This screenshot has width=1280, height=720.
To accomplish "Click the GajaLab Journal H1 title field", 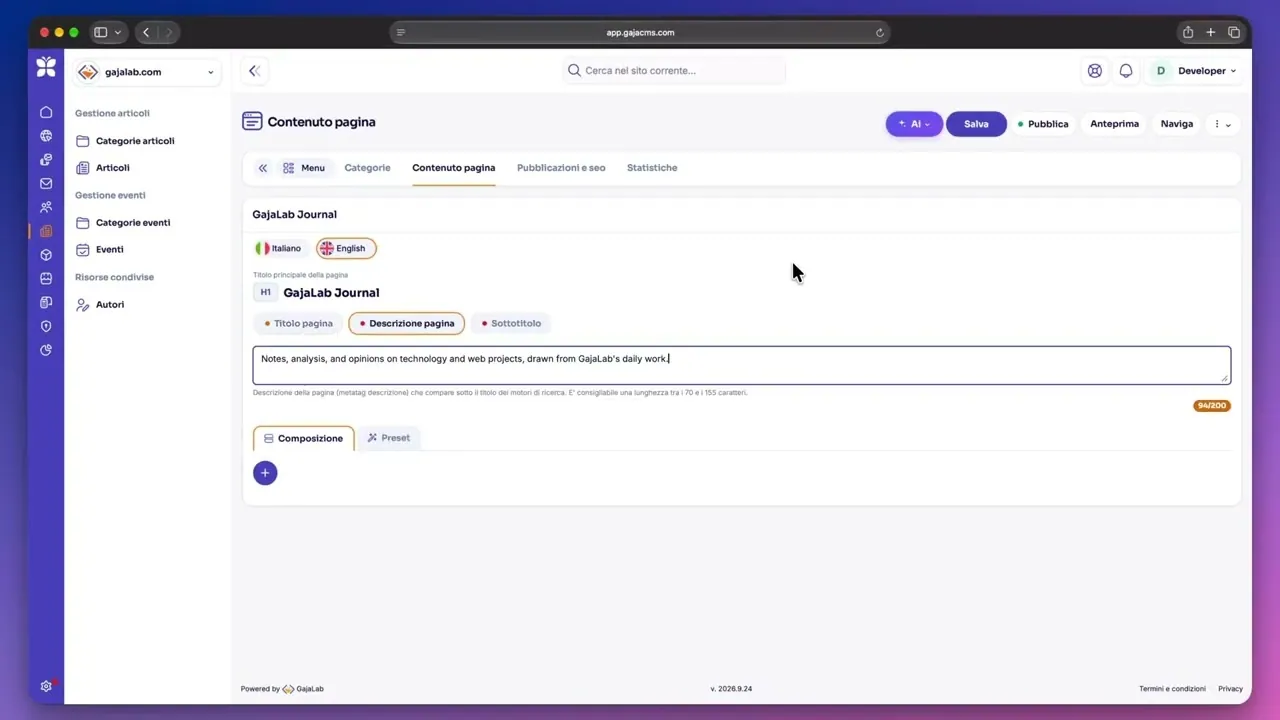I will 331,293.
